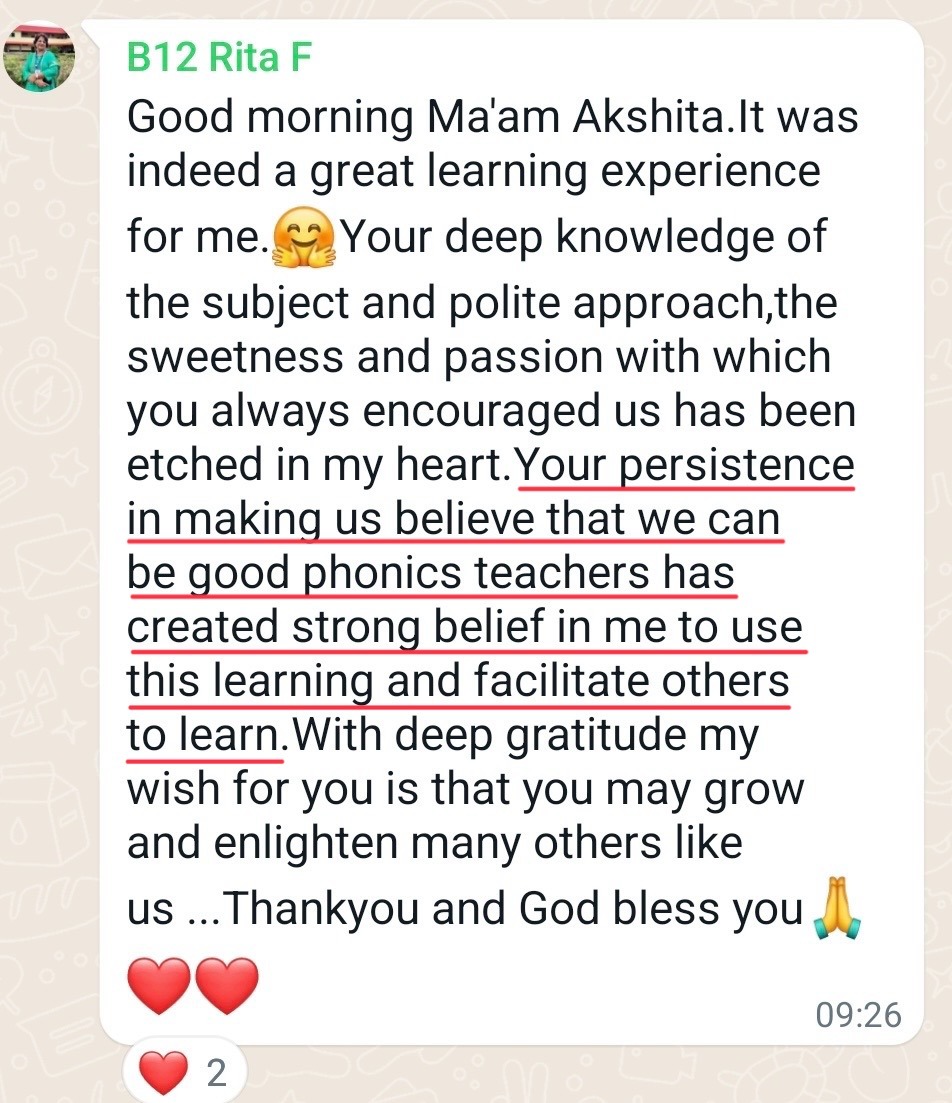Image resolution: width=952 pixels, height=1103 pixels.
Task: Open the sender's profile picture
Action: click(x=39, y=56)
